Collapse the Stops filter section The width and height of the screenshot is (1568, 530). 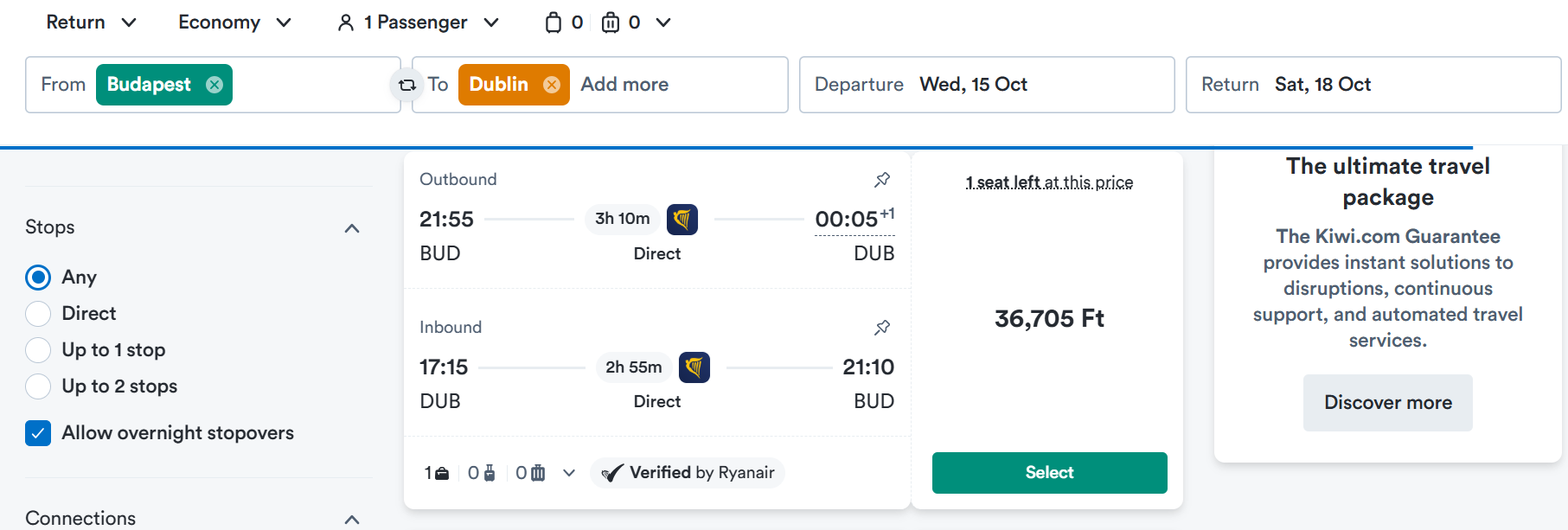click(x=352, y=228)
